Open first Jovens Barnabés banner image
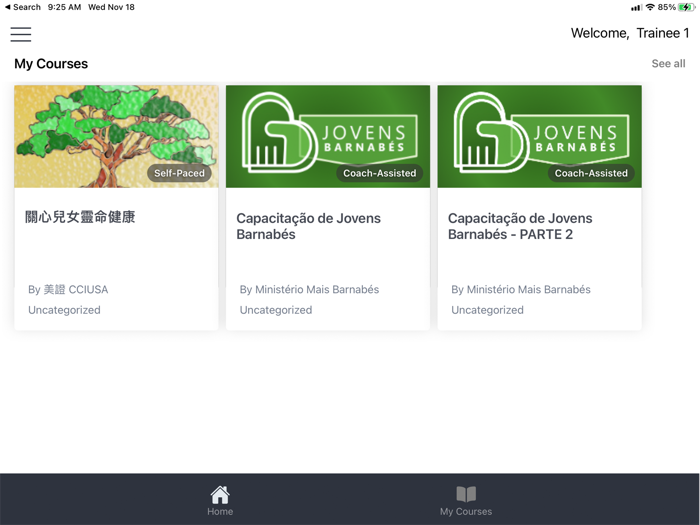Screen dimensions: 700x525 point(328,136)
